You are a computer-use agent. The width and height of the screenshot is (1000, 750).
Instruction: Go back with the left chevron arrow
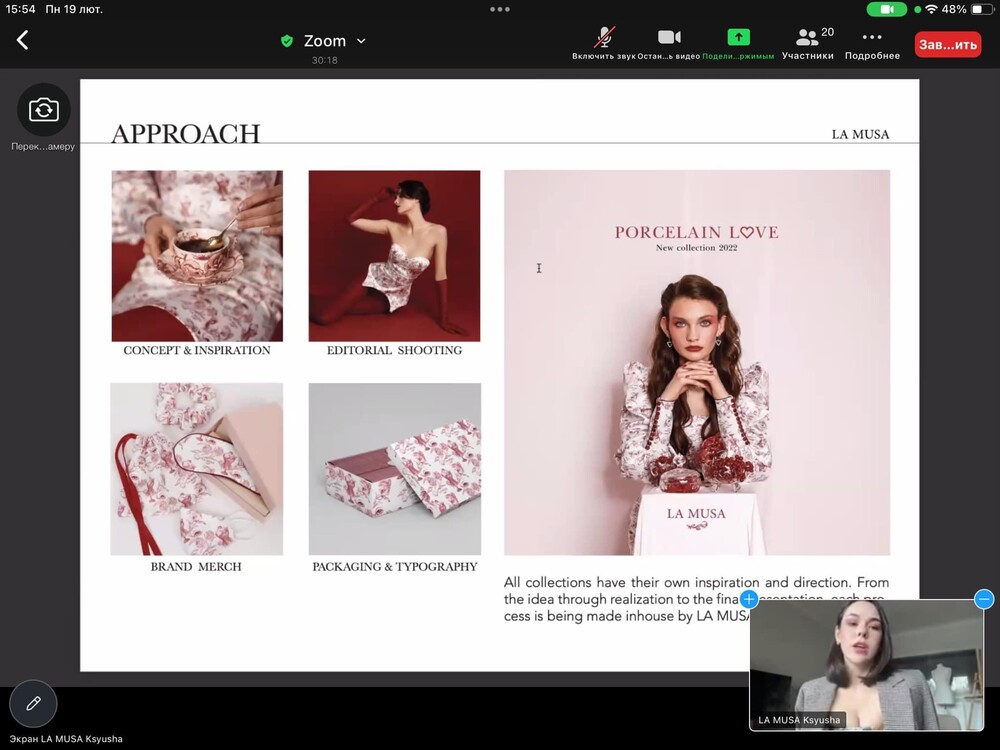[x=22, y=40]
